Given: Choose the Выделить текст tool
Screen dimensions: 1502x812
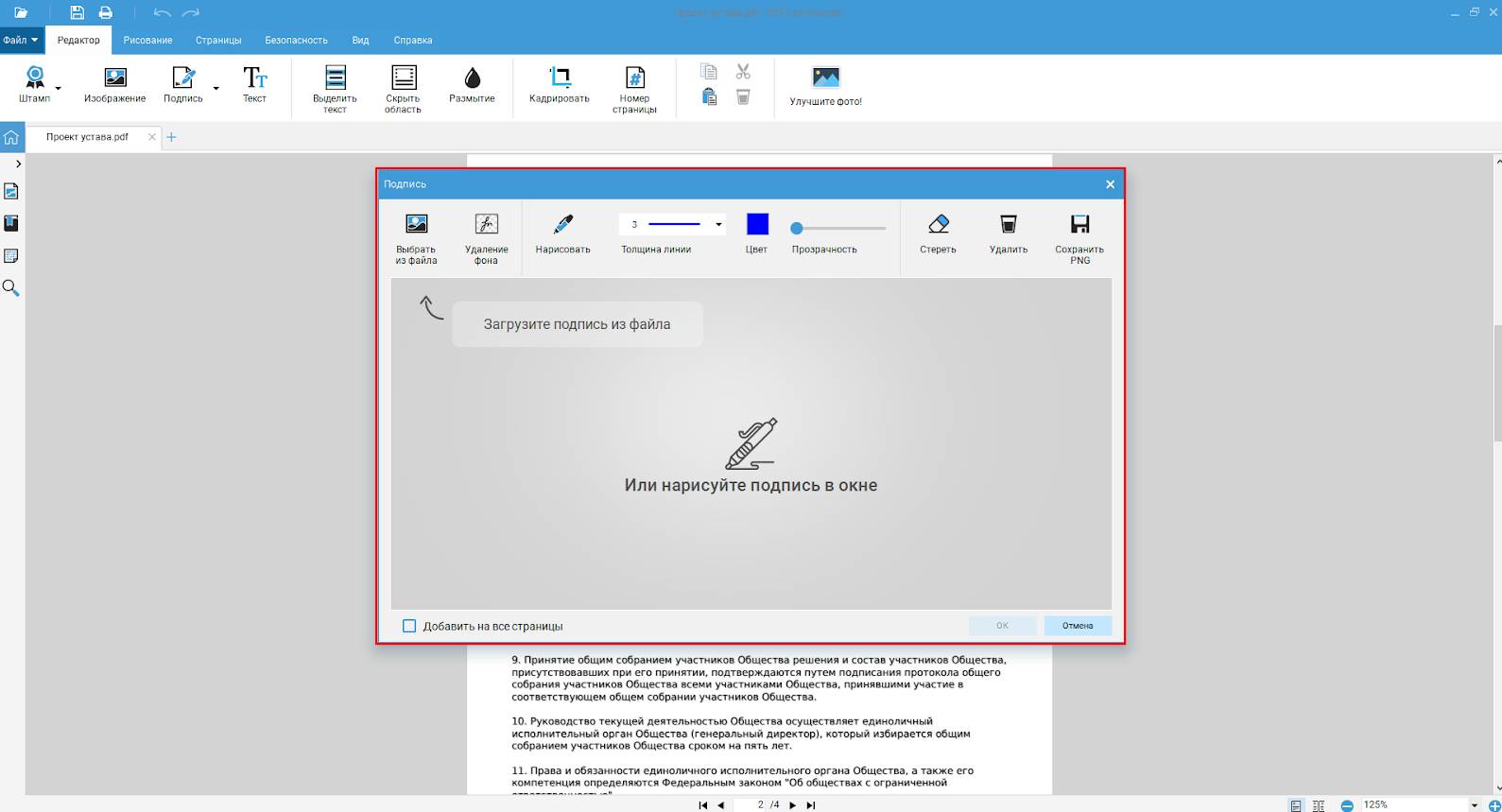Looking at the screenshot, I should pyautogui.click(x=335, y=90).
